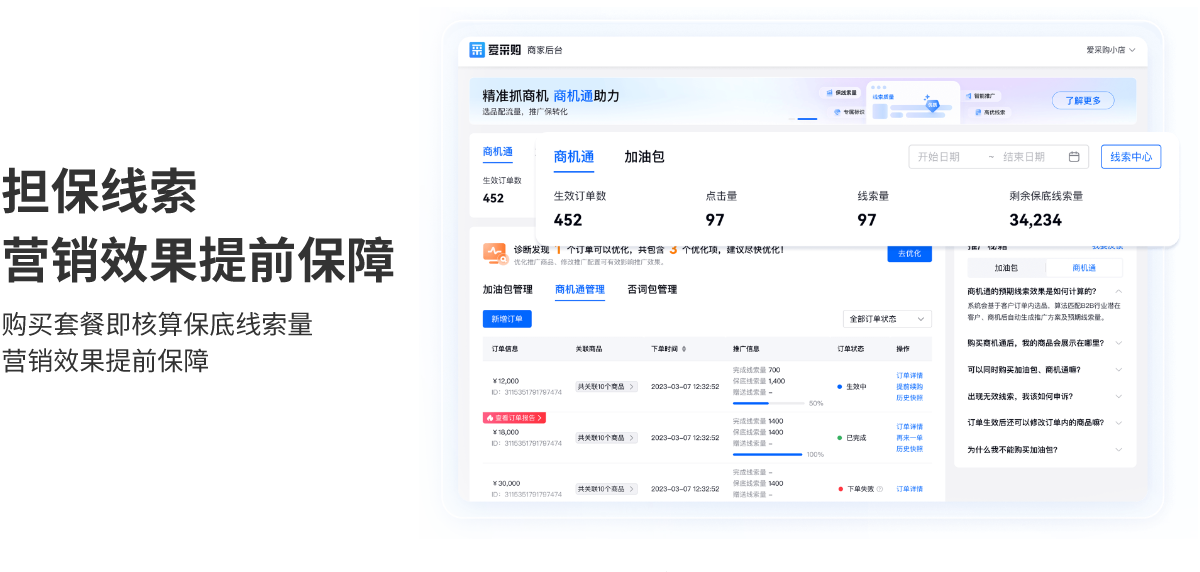Click the 结束日期 input field

tap(1024, 157)
